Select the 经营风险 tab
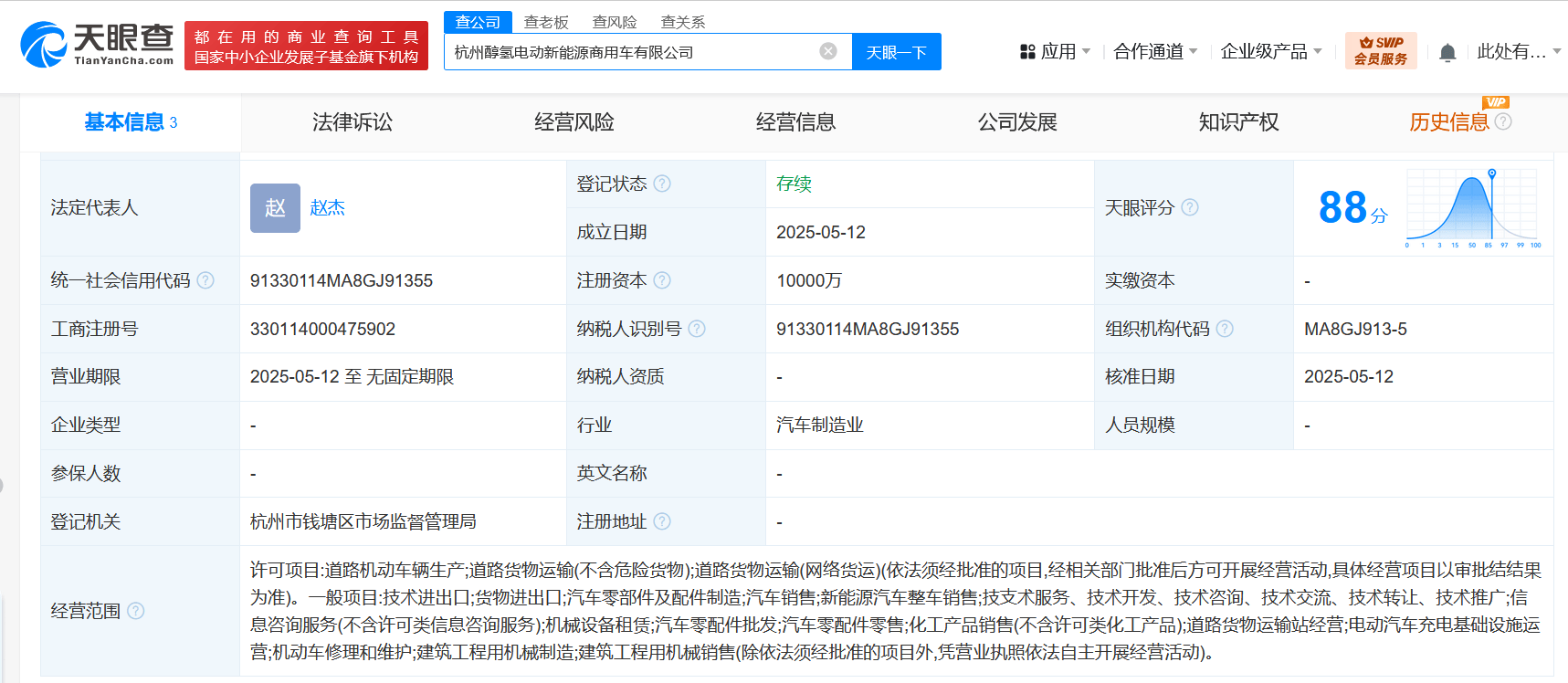This screenshot has width=1568, height=683. pyautogui.click(x=574, y=122)
